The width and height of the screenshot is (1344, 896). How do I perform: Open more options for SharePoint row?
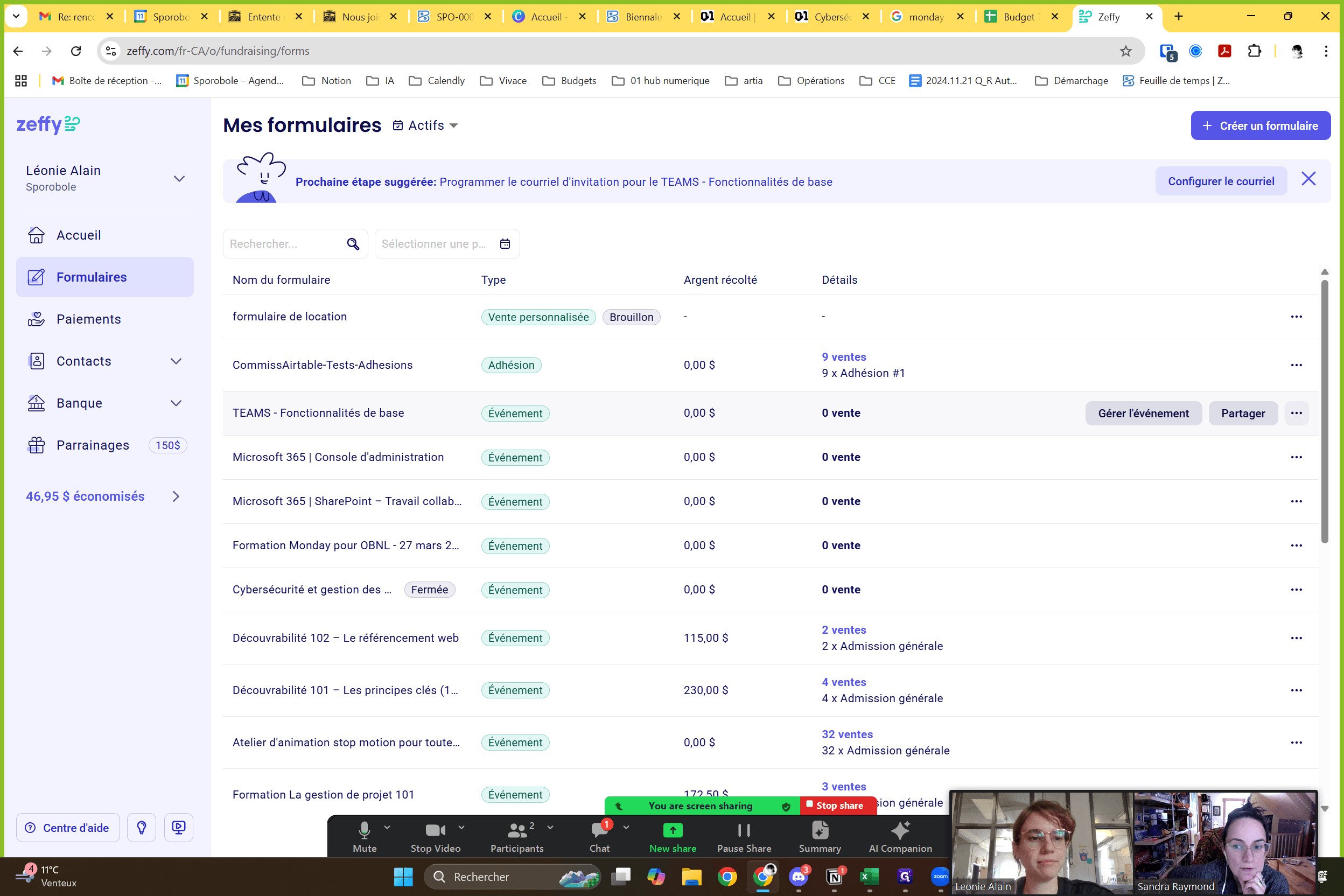(1296, 501)
